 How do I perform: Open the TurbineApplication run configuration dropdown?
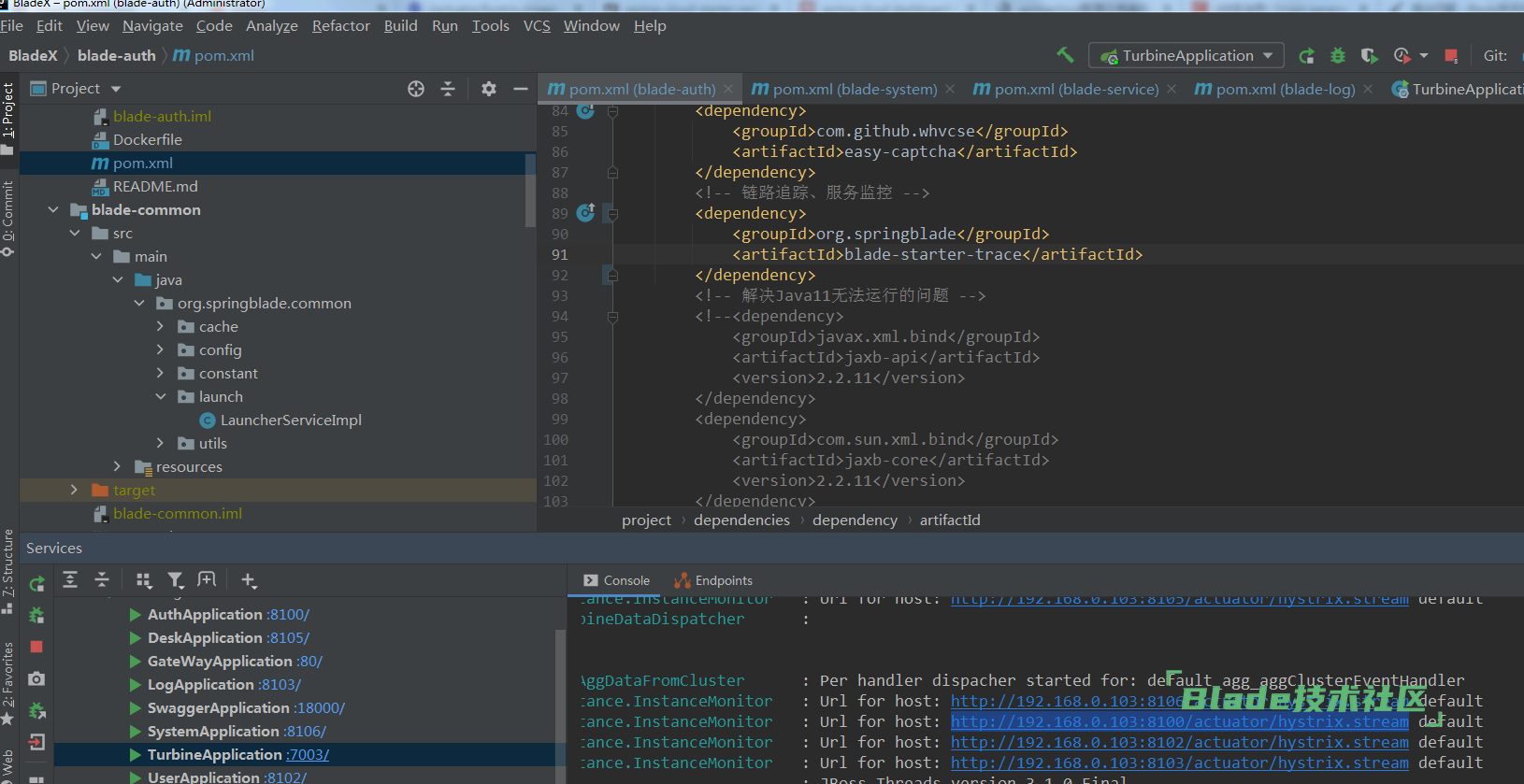(x=1186, y=56)
